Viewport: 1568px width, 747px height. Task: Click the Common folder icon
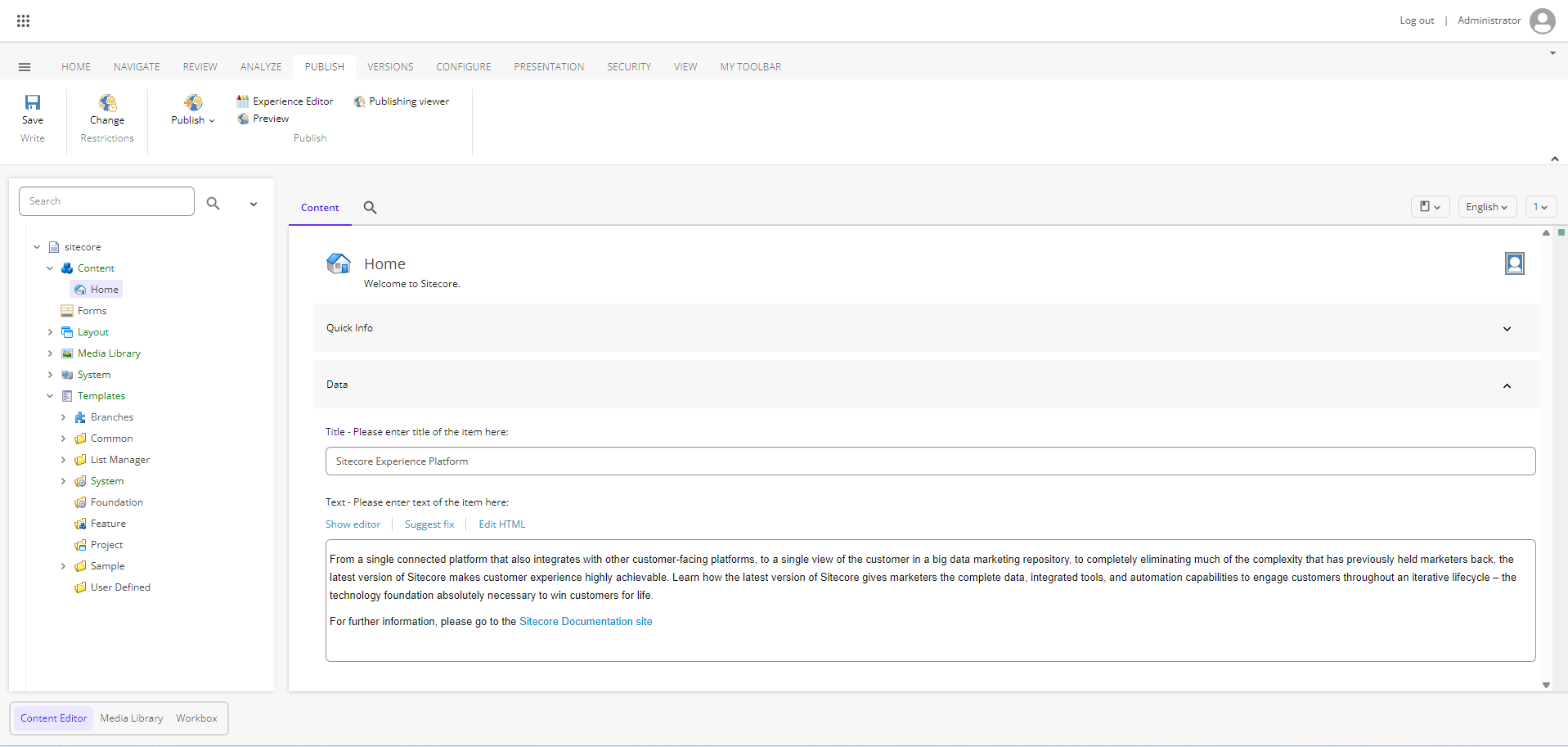click(80, 439)
